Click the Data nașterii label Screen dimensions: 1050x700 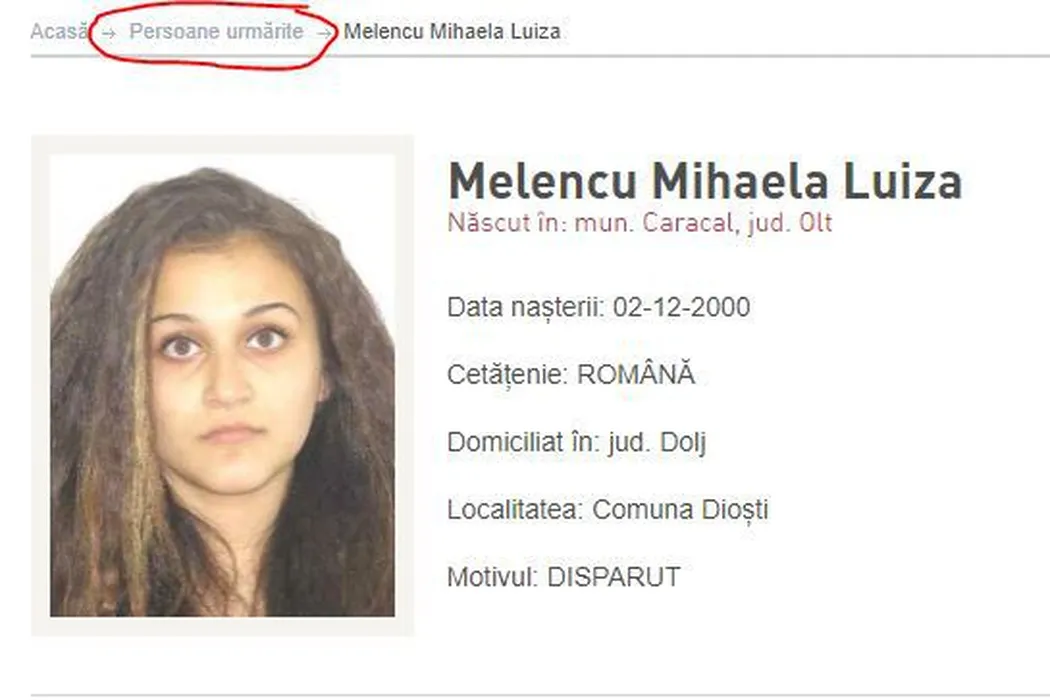tap(526, 307)
